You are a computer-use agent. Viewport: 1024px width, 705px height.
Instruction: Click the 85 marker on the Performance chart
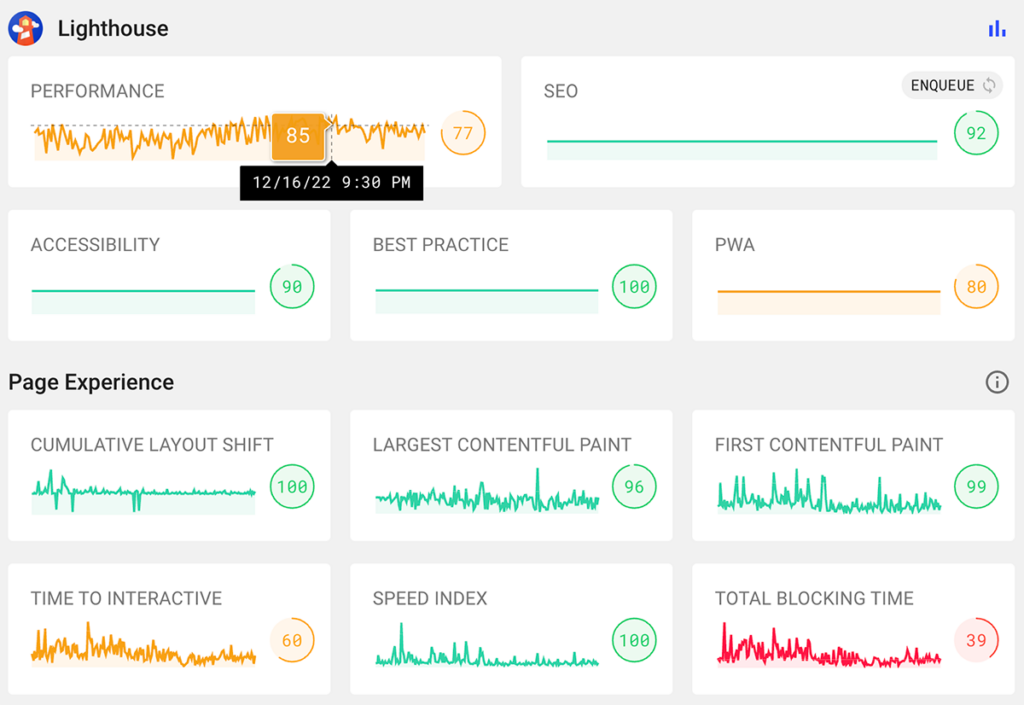pyautogui.click(x=296, y=134)
